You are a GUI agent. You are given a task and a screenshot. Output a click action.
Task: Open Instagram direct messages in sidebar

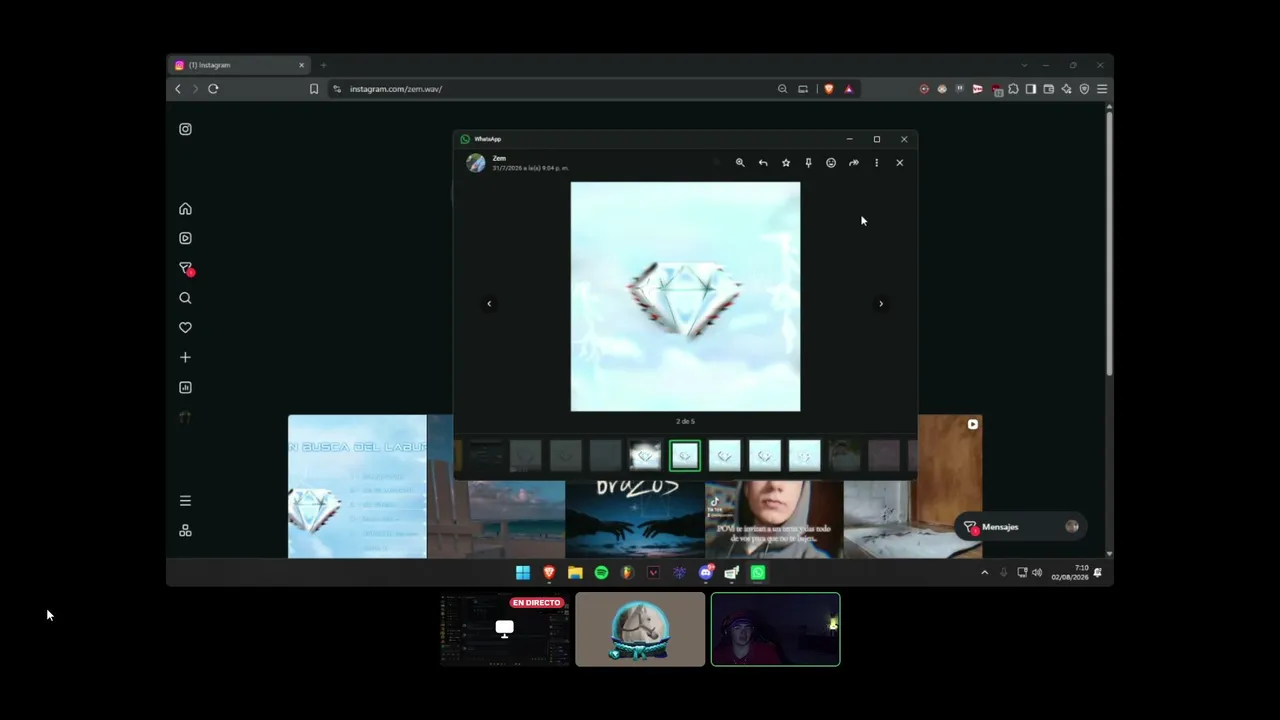point(186,268)
